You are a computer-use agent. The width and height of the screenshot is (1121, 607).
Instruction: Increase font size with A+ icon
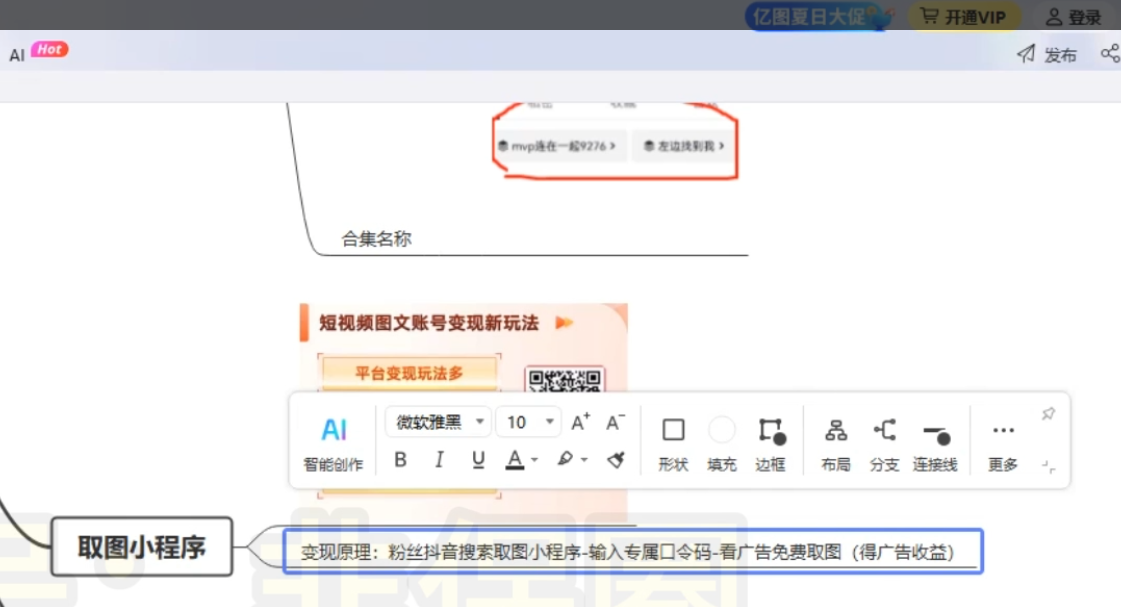[x=580, y=422]
